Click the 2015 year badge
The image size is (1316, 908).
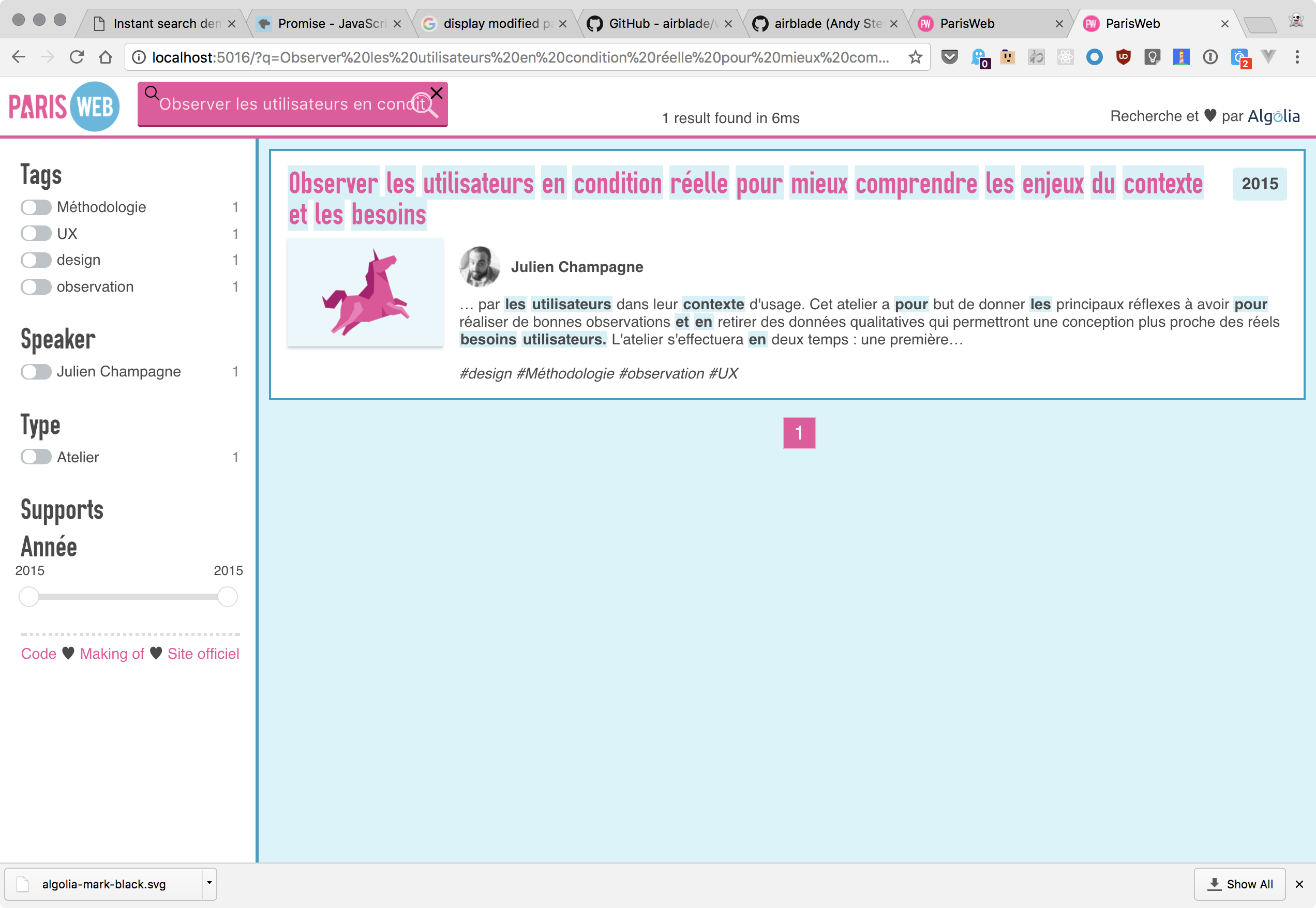pyautogui.click(x=1260, y=184)
